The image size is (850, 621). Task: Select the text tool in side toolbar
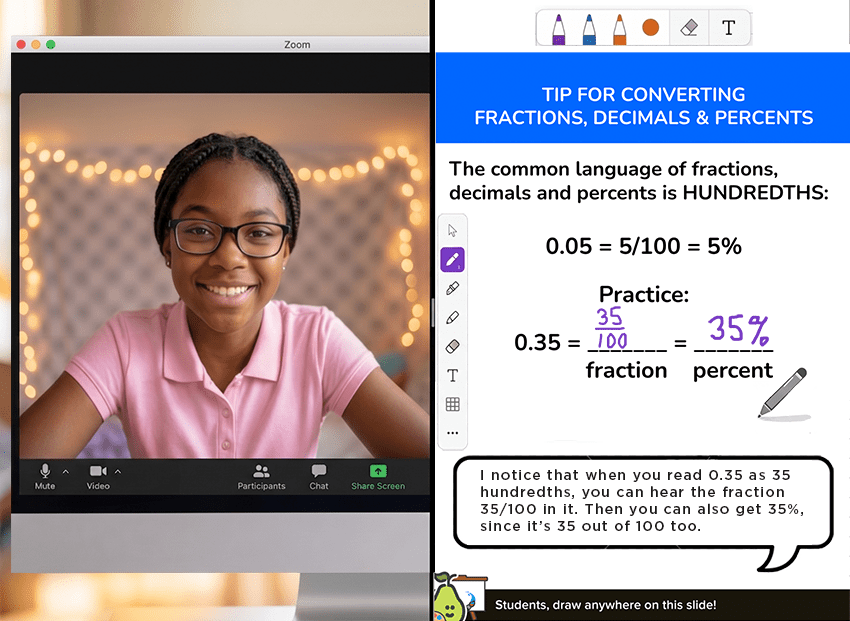click(x=453, y=375)
